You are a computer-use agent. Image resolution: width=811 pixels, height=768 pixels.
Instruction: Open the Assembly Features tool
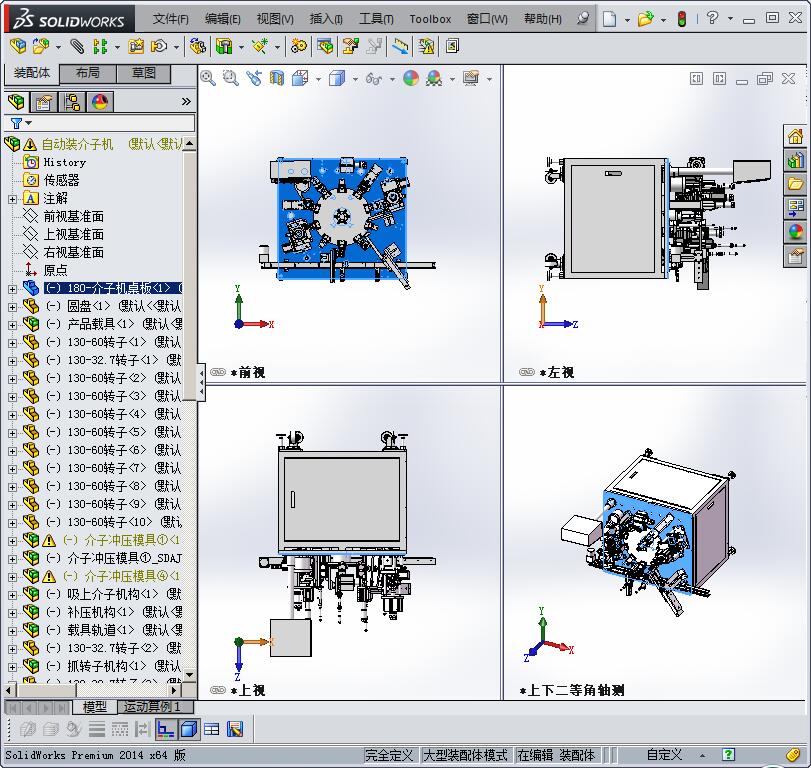click(224, 47)
